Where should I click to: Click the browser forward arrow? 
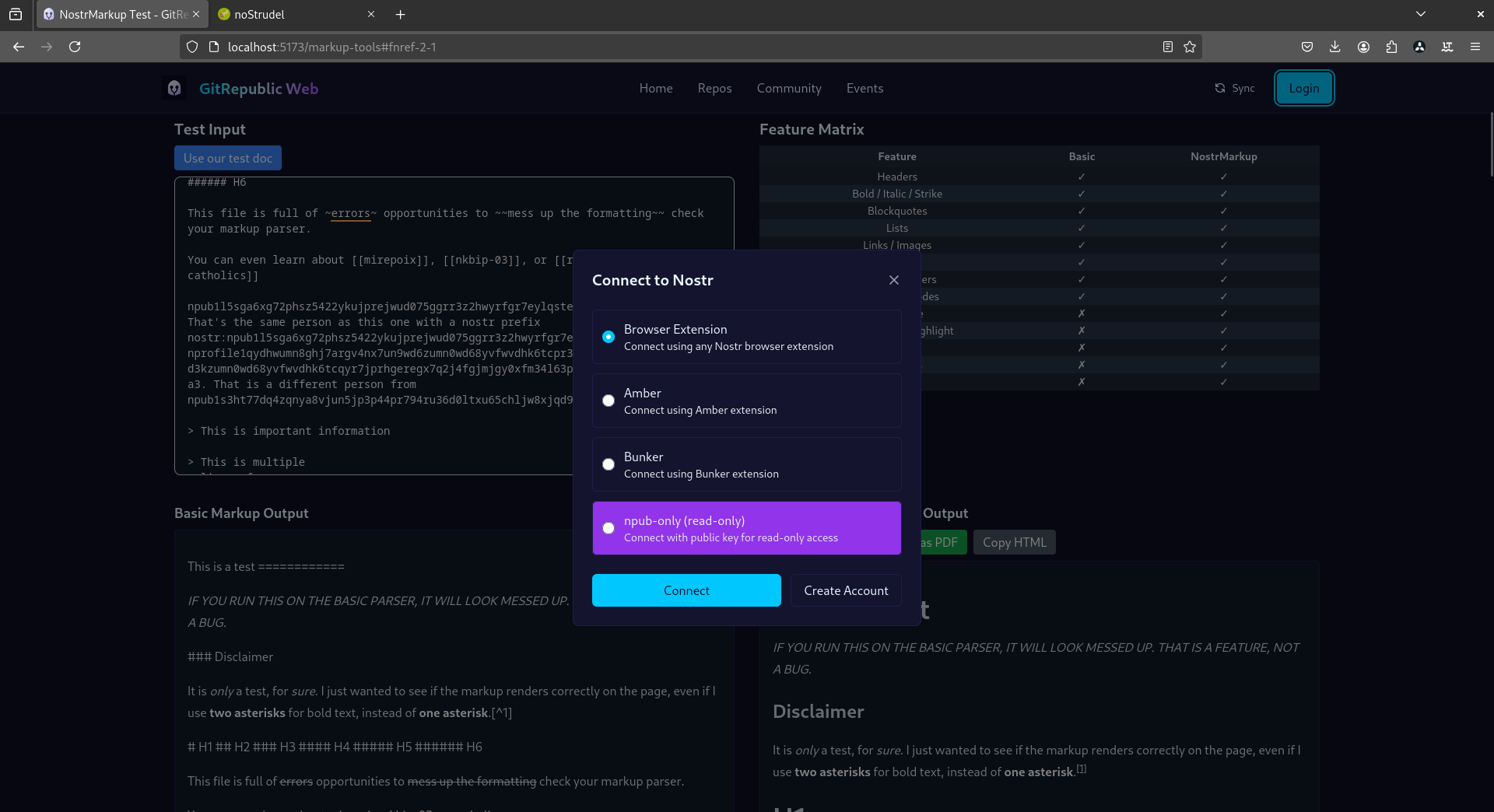point(47,47)
